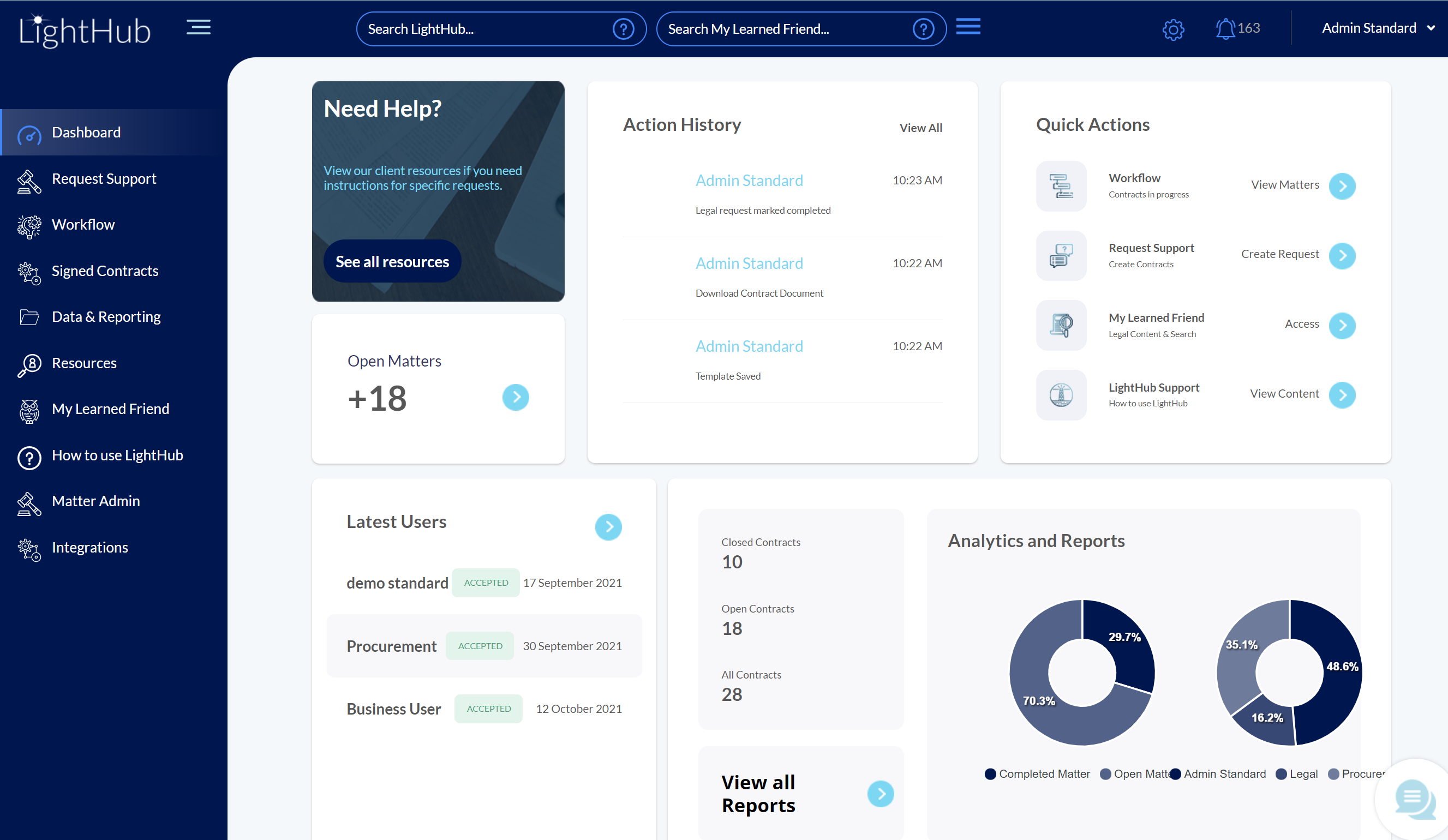1448x840 pixels.
Task: Click View All in Action History
Action: pos(920,128)
